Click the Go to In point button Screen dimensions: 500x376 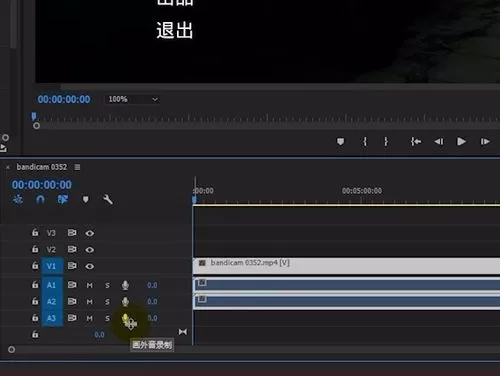(x=416, y=142)
